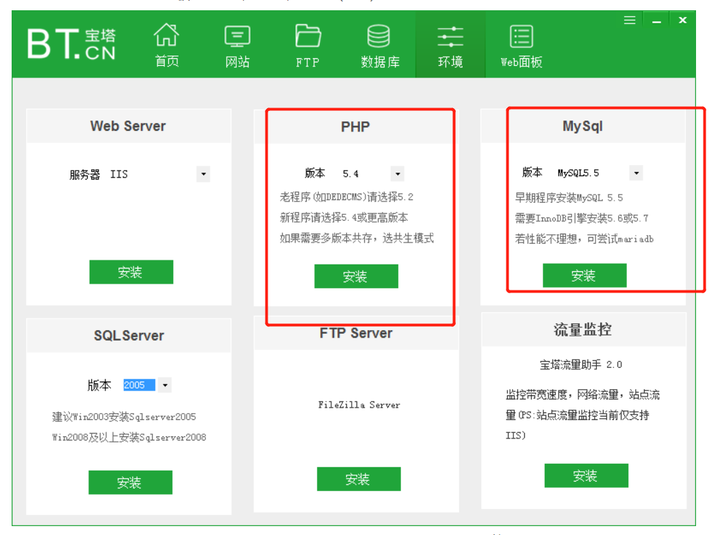Expand the MySql 版本 MySQL5.5 dropdown

tap(636, 173)
